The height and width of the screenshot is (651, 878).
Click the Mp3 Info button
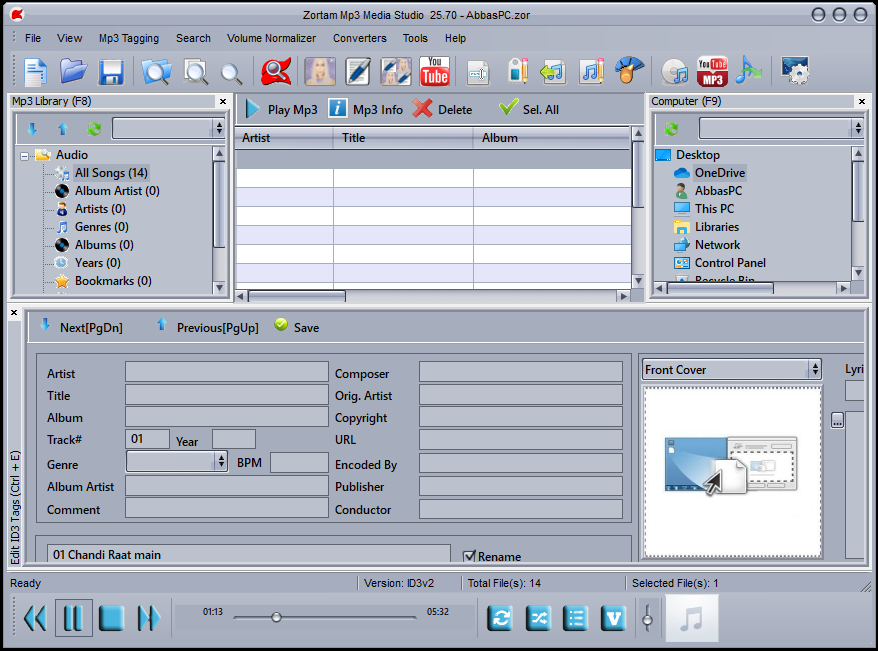tap(366, 109)
